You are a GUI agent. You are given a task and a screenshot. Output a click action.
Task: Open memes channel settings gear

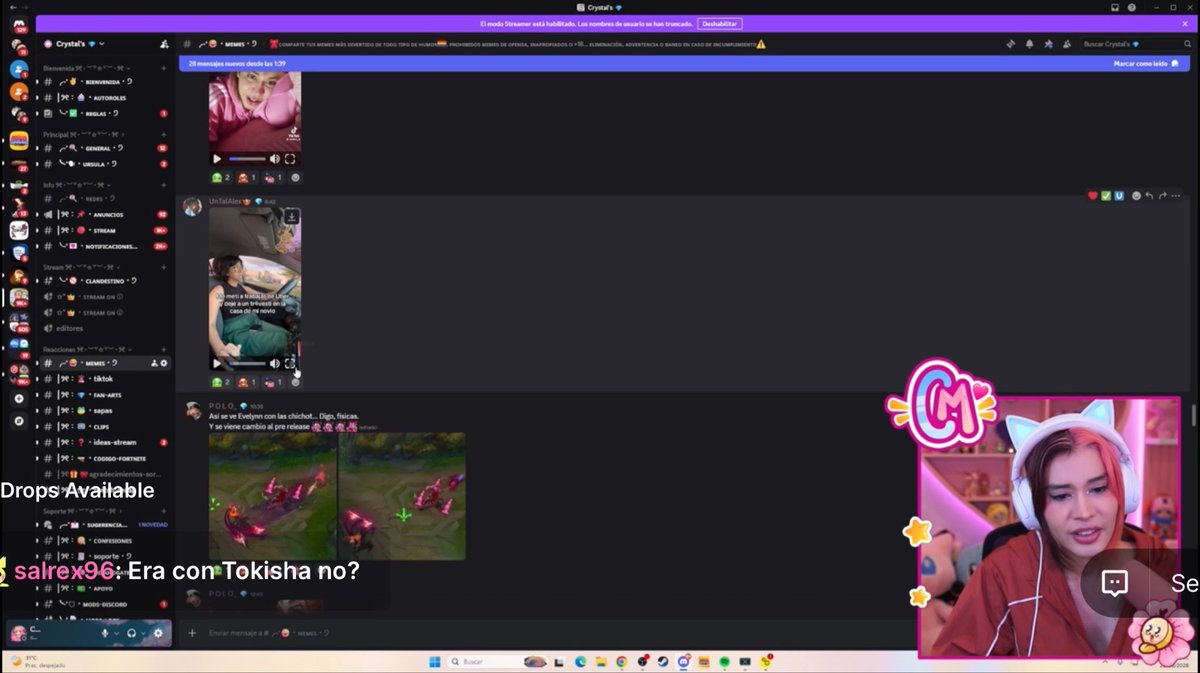tap(164, 363)
